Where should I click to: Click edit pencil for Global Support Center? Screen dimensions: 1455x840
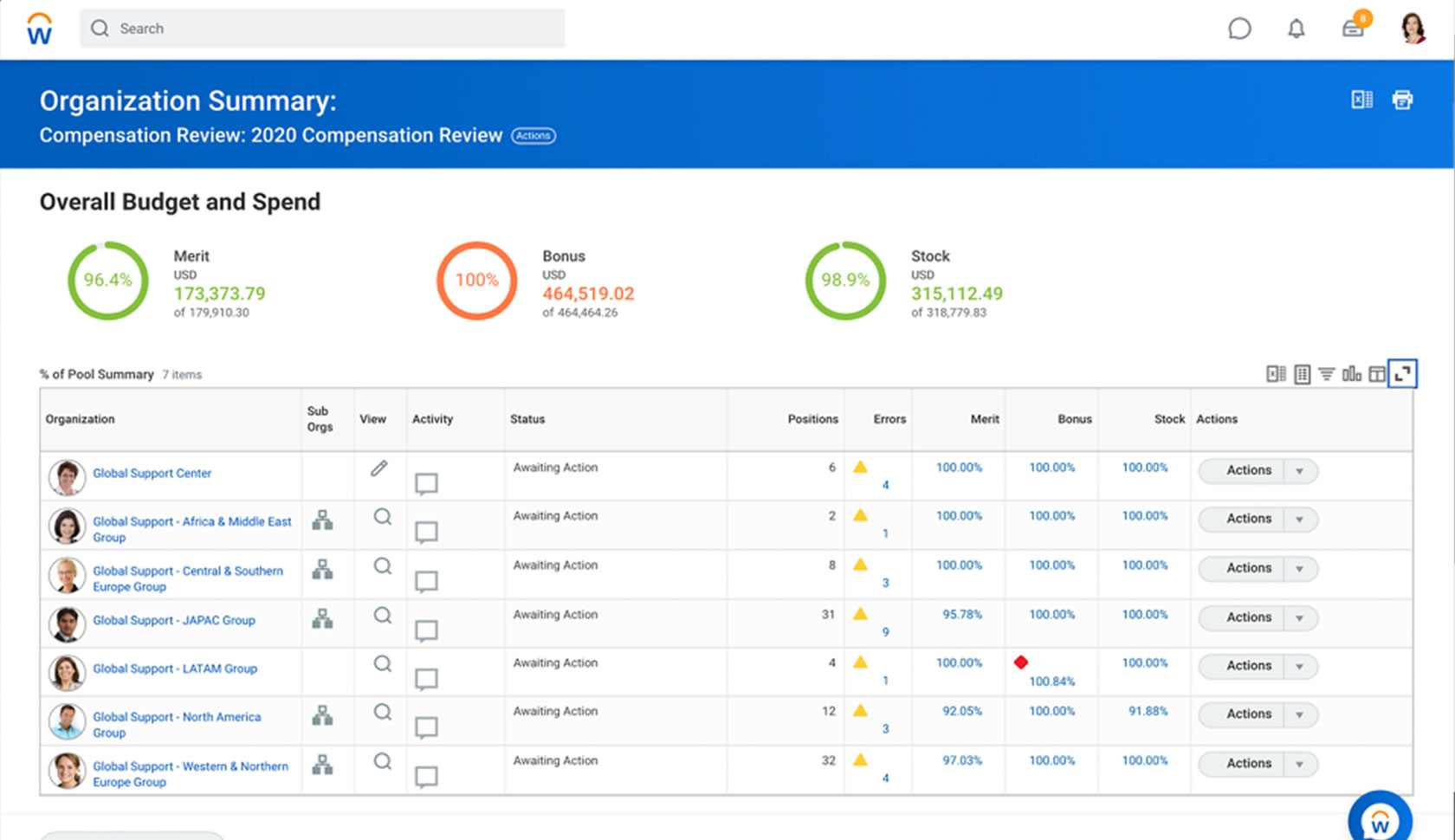click(378, 468)
